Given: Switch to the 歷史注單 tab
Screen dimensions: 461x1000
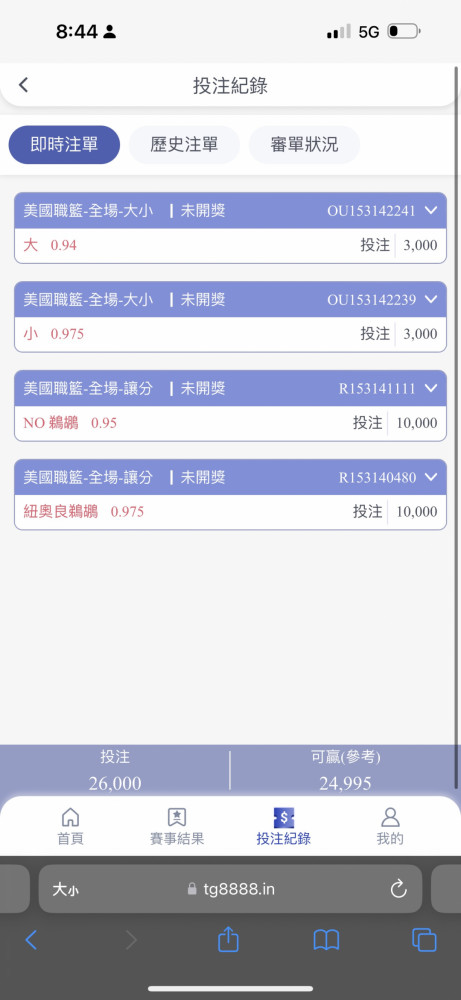Looking at the screenshot, I should click(x=184, y=145).
